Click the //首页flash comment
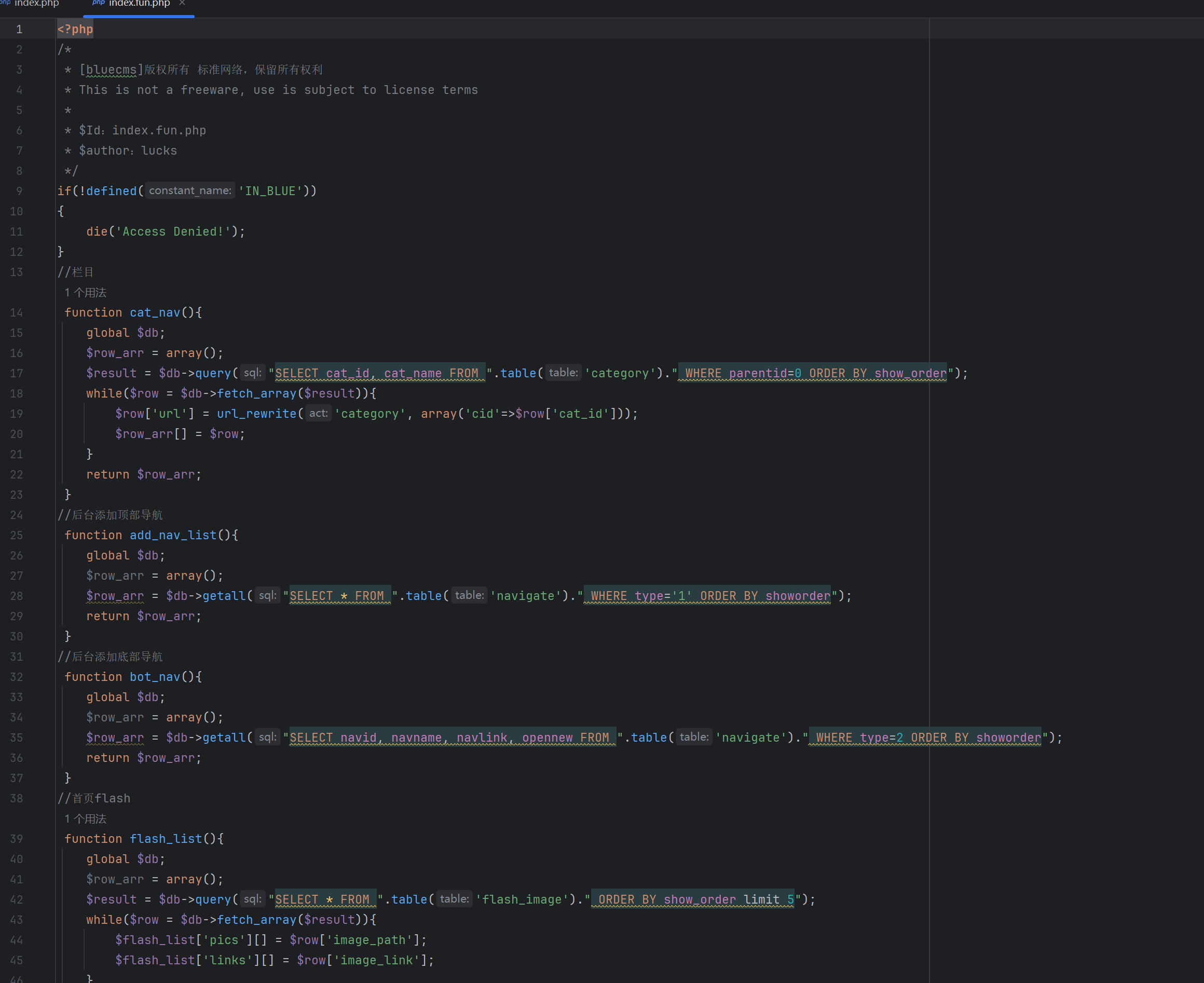This screenshot has height=983, width=1204. point(94,798)
